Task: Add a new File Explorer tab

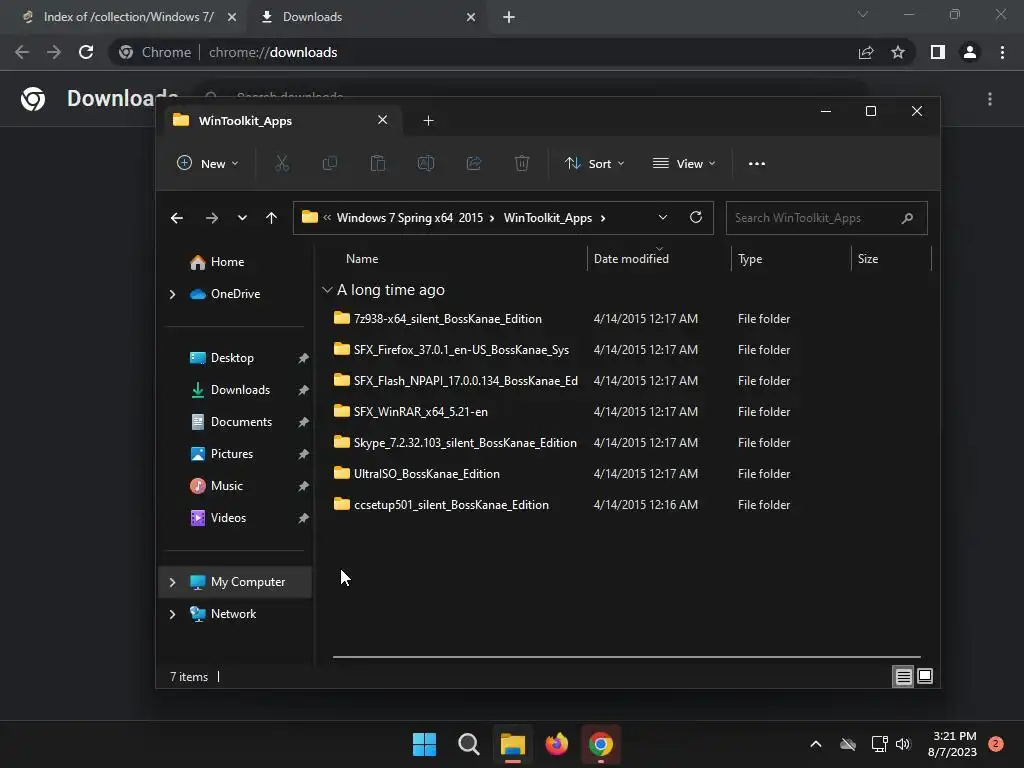Action: click(x=428, y=120)
